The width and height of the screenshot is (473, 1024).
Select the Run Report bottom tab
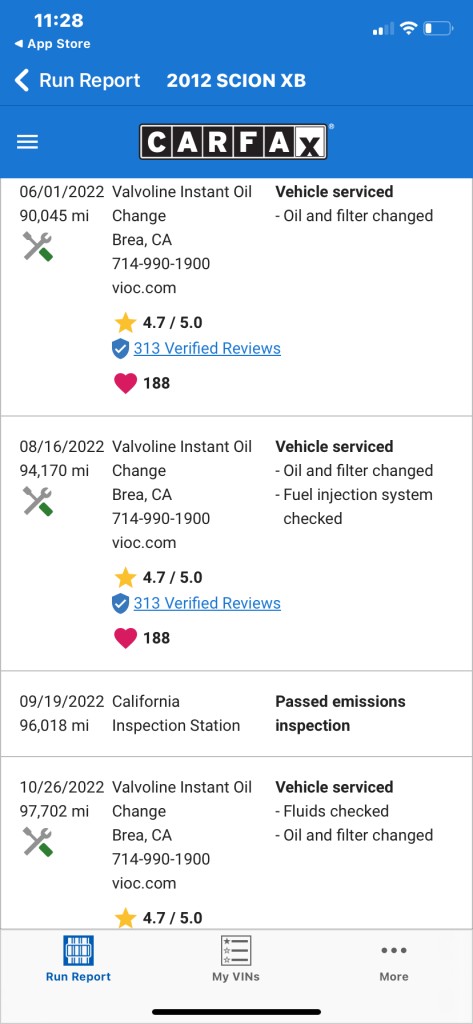(78, 959)
